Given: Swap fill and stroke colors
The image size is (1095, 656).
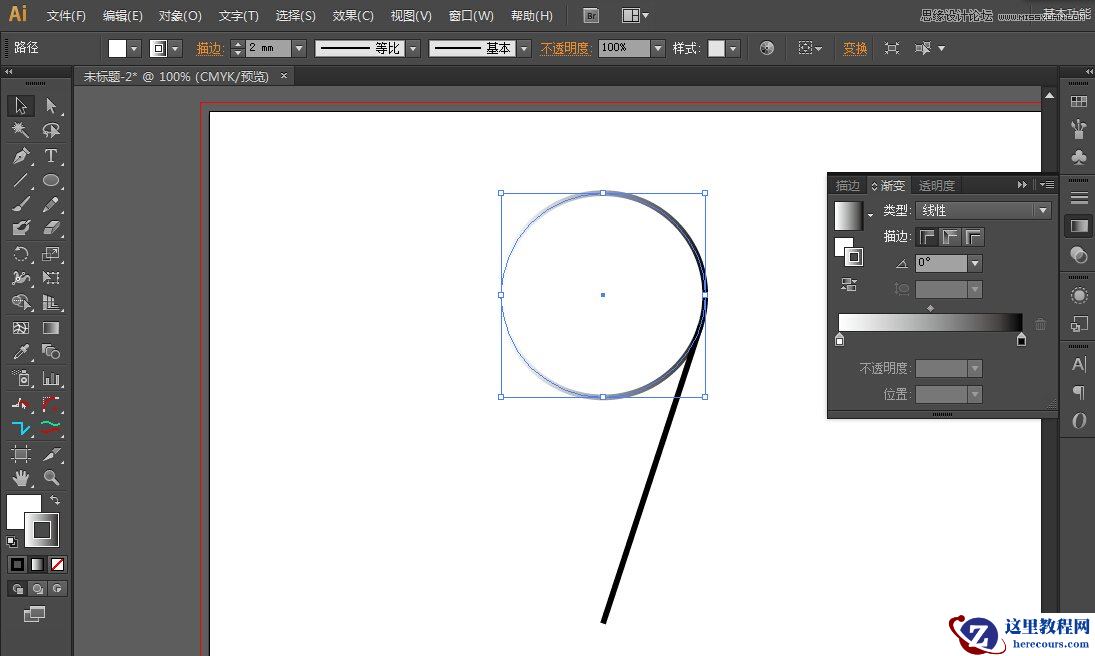Looking at the screenshot, I should [x=55, y=500].
